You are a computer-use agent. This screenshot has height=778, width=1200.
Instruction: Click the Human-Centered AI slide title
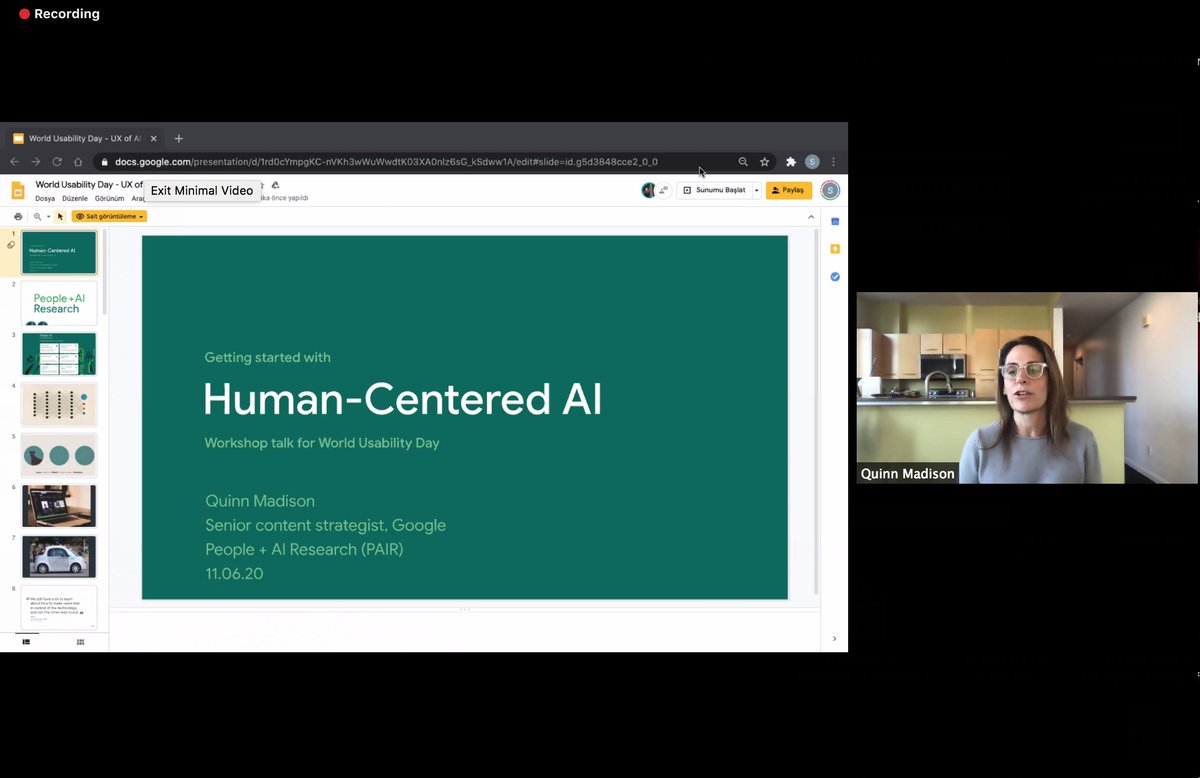click(403, 398)
